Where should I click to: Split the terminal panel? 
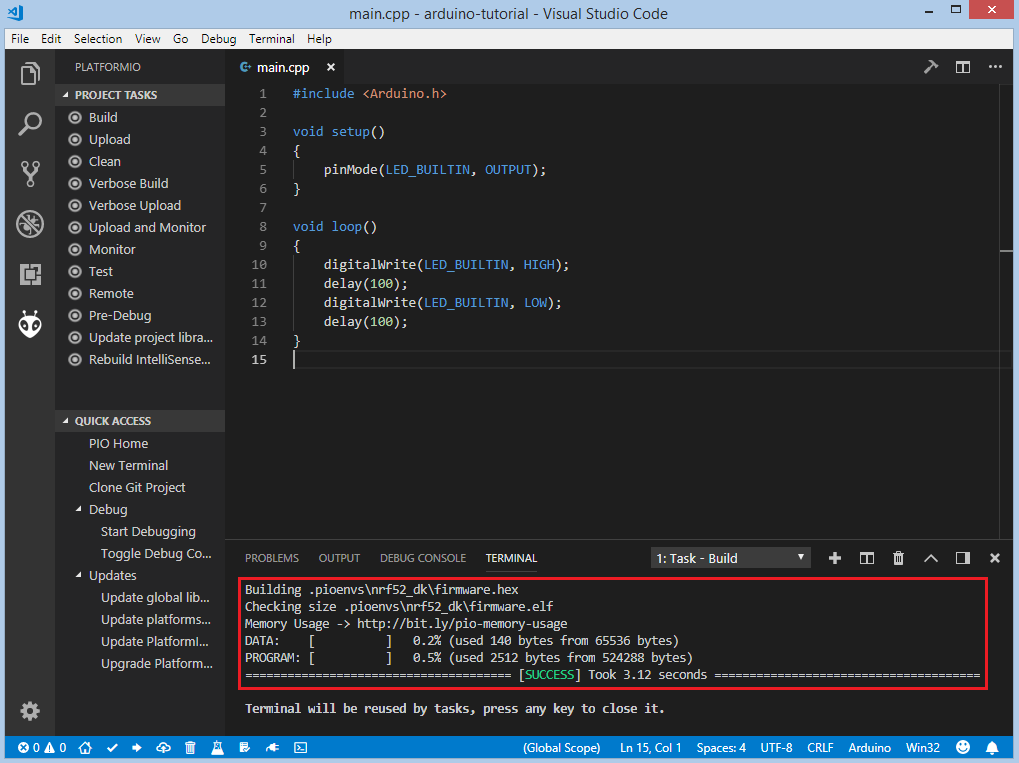pyautogui.click(x=867, y=558)
